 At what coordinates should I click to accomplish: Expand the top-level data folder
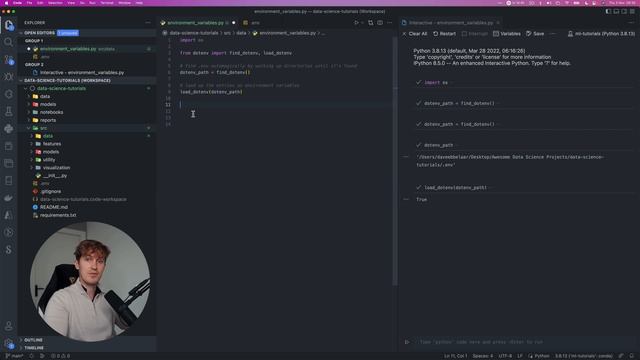pos(45,96)
